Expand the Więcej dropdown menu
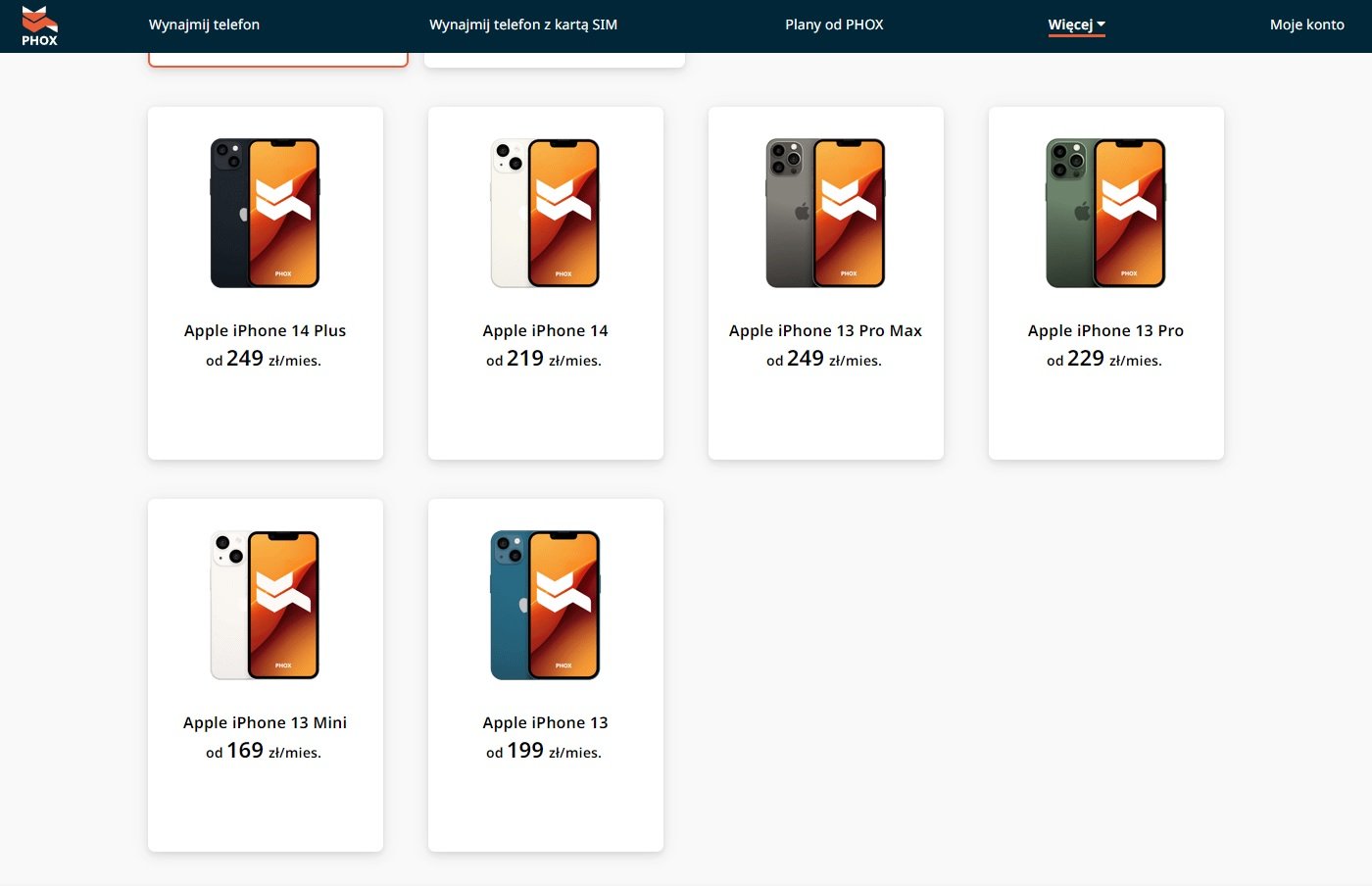This screenshot has width=1372, height=886. 1076,25
